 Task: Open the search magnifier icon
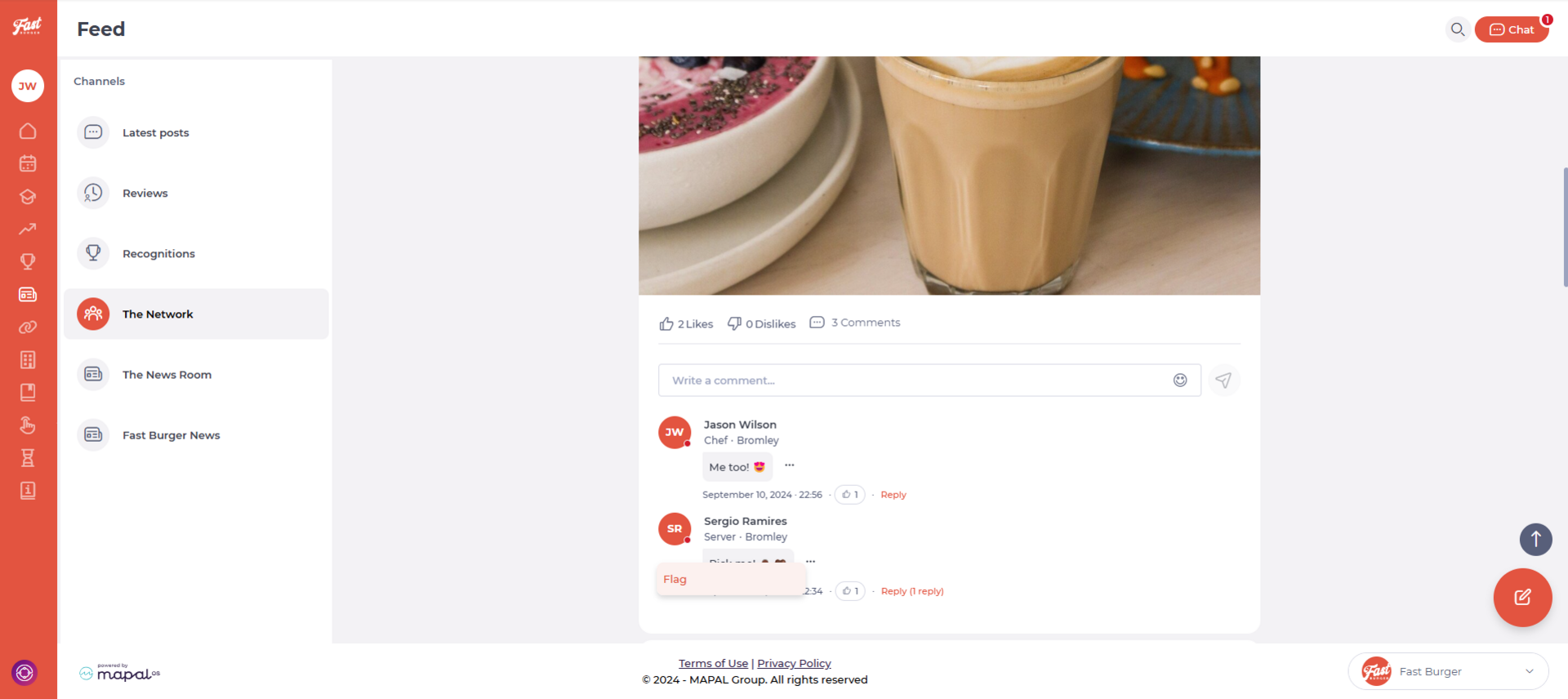[x=1457, y=29]
